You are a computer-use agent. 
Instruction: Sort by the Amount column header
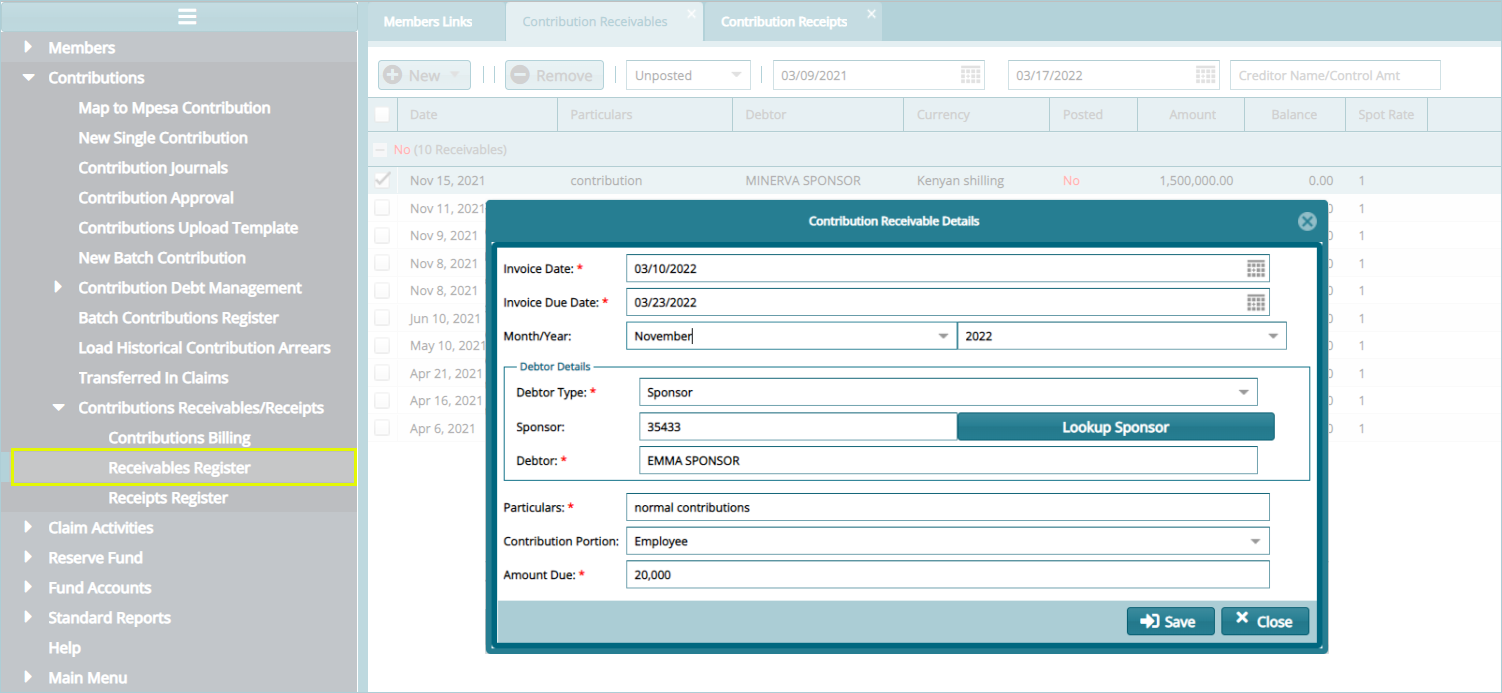click(x=1192, y=114)
